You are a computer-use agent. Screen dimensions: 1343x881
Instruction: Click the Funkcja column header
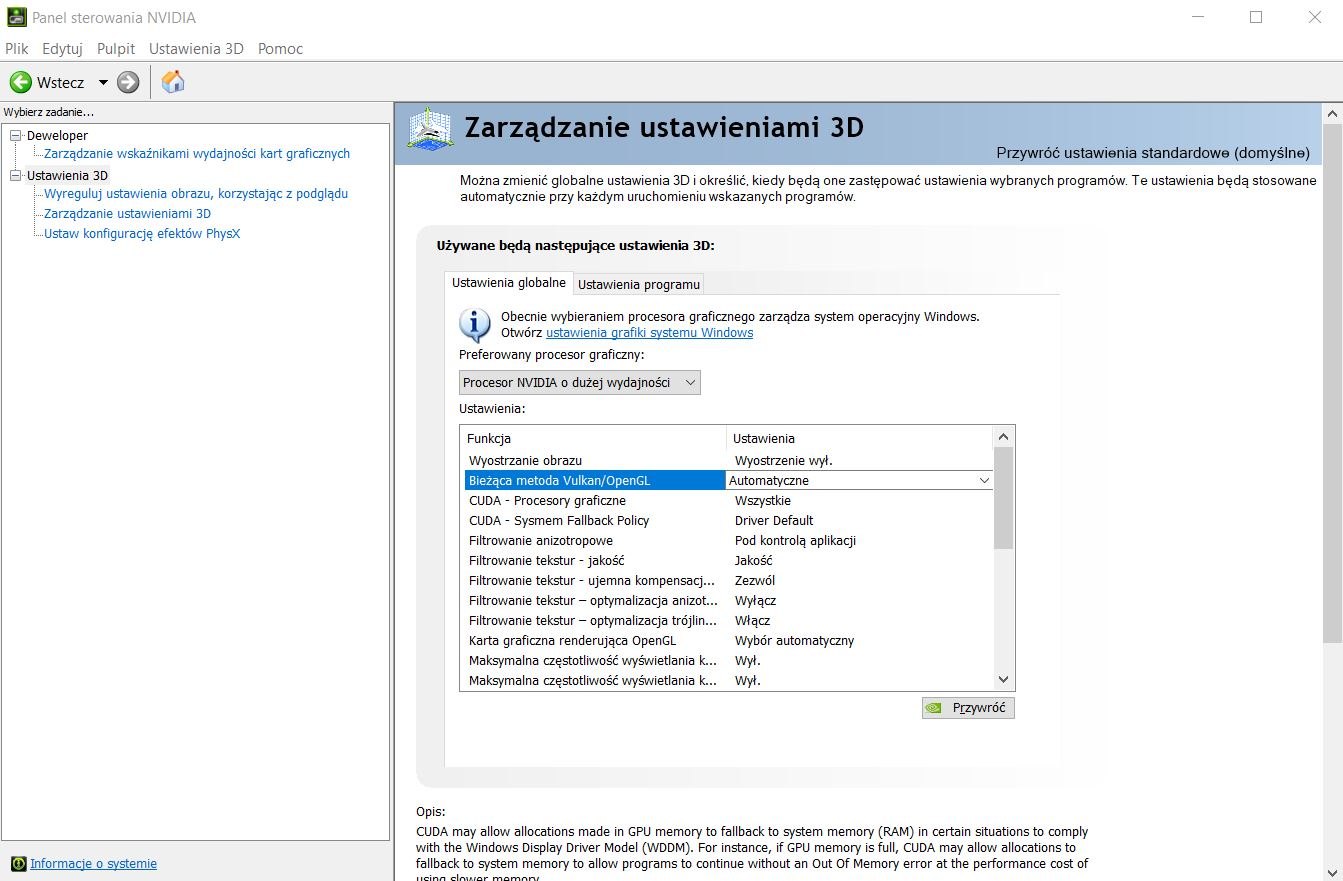tap(594, 438)
